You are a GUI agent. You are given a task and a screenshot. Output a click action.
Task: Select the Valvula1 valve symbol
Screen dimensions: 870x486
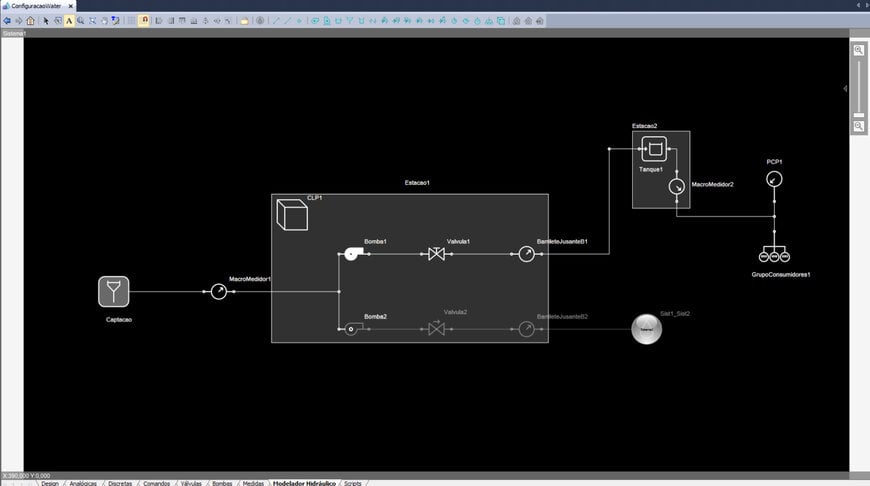tap(436, 254)
